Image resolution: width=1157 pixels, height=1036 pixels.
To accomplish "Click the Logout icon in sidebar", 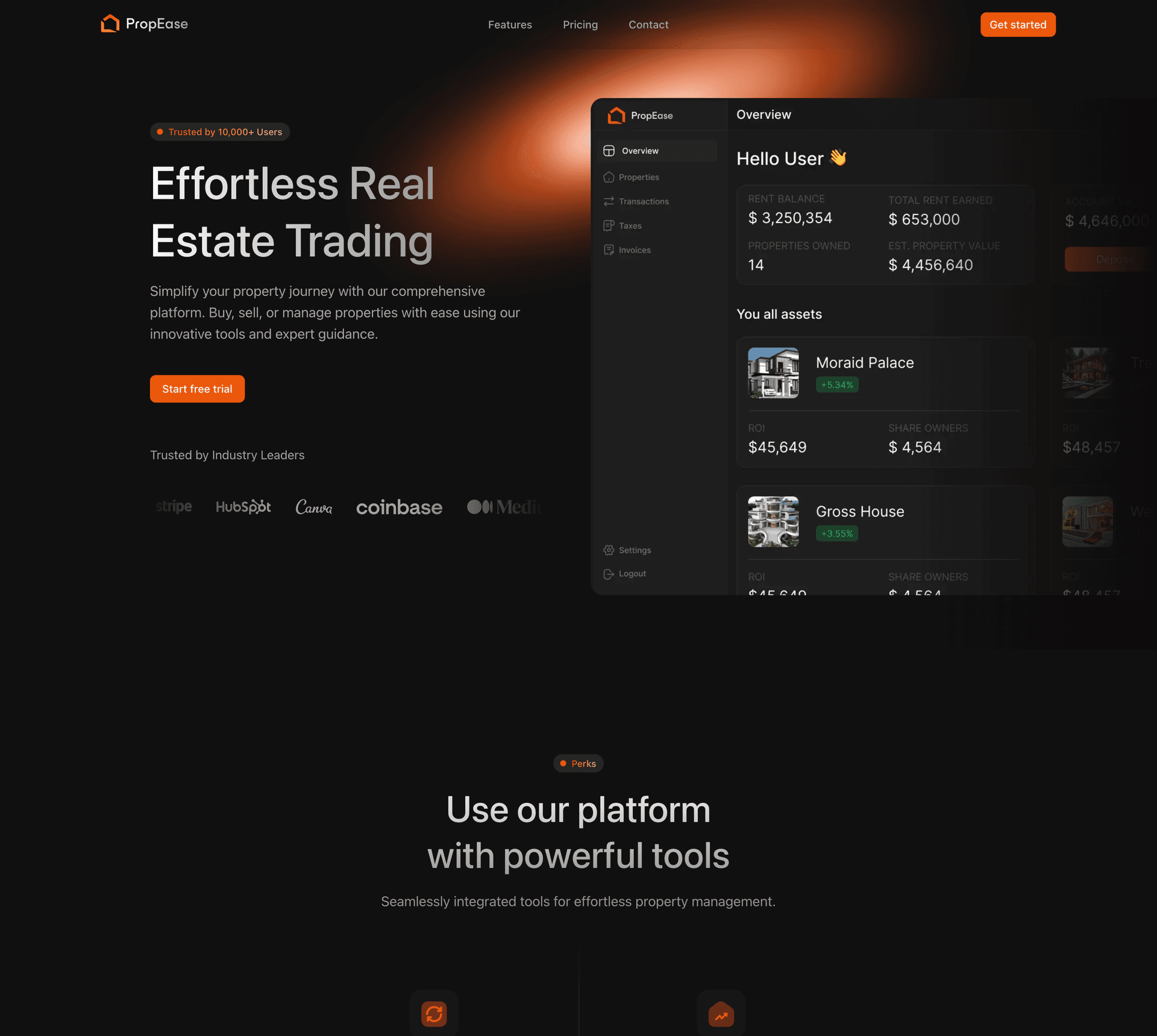I will tap(609, 574).
